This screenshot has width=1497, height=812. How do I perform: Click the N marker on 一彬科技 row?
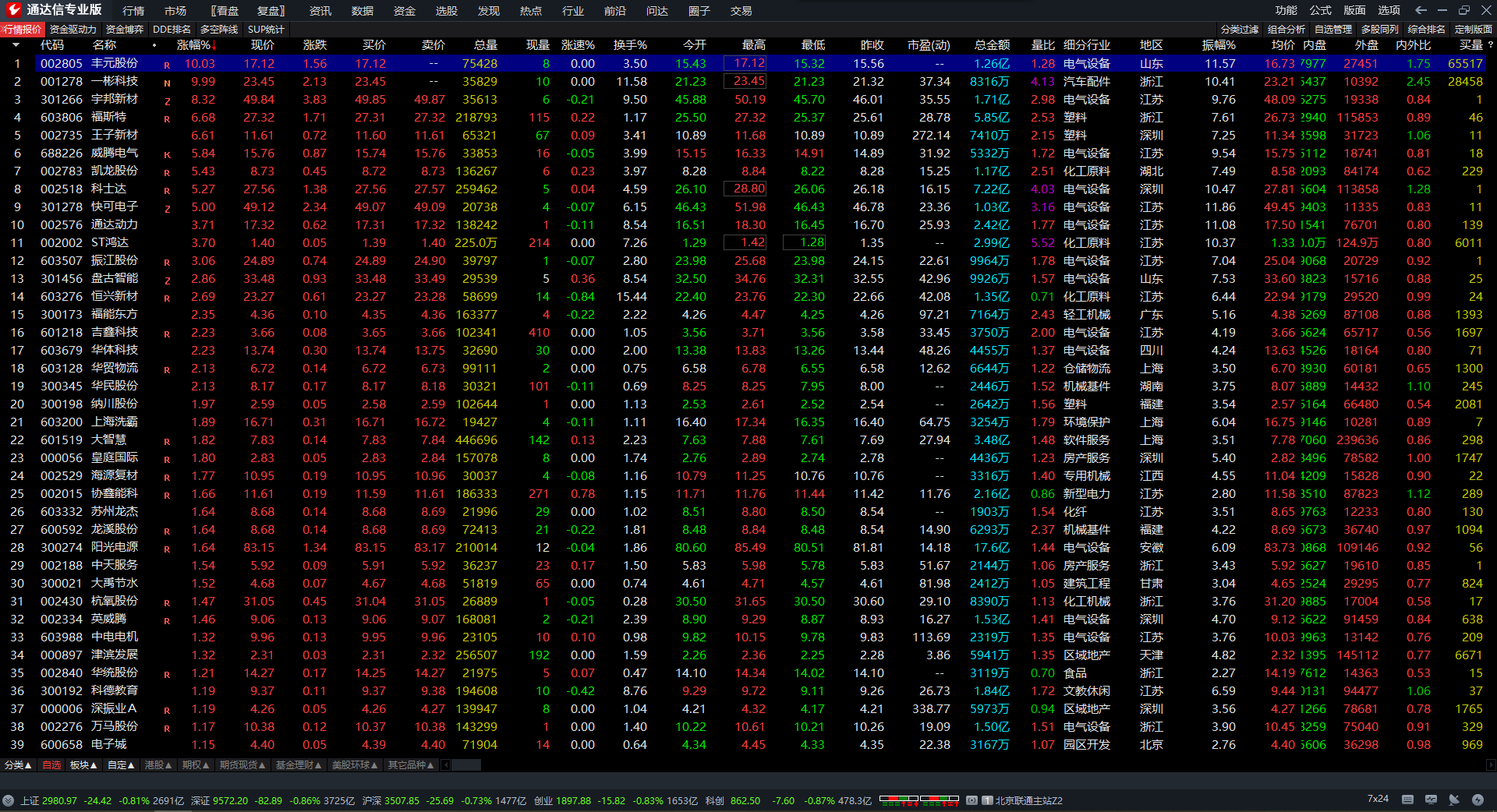[167, 83]
